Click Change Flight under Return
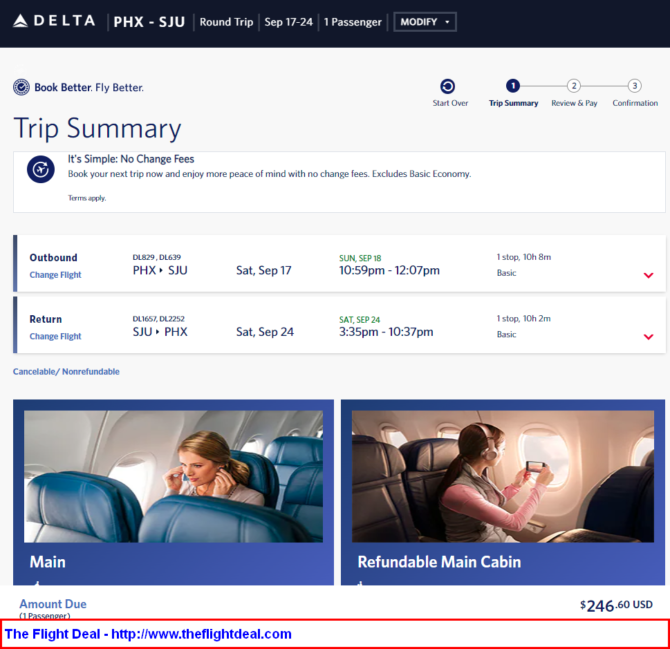Screen dimensions: 670x649 [x=55, y=336]
